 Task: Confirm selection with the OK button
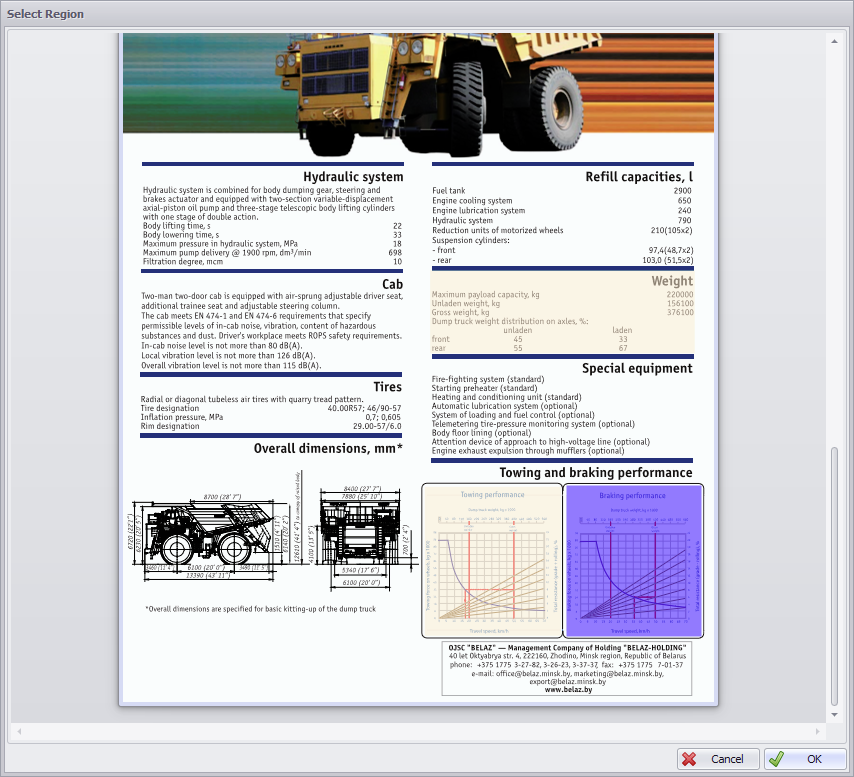805,759
